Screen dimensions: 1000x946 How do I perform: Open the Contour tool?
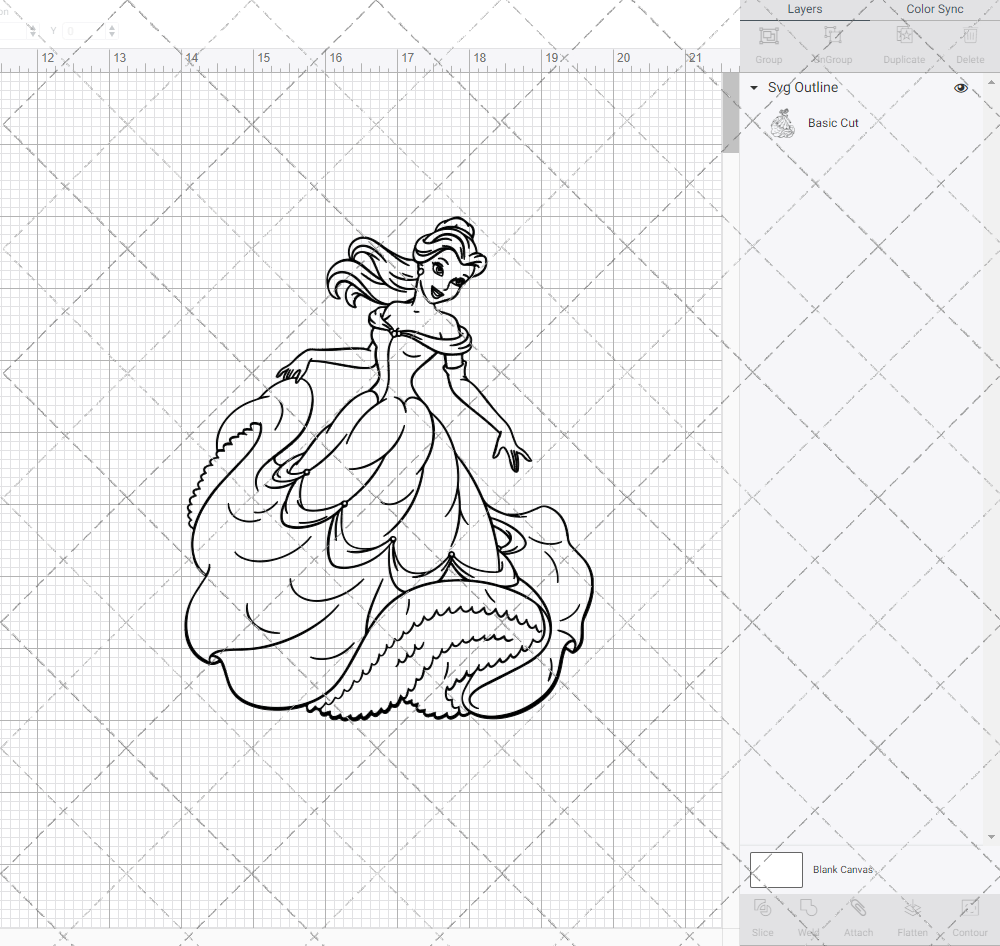[x=970, y=908]
